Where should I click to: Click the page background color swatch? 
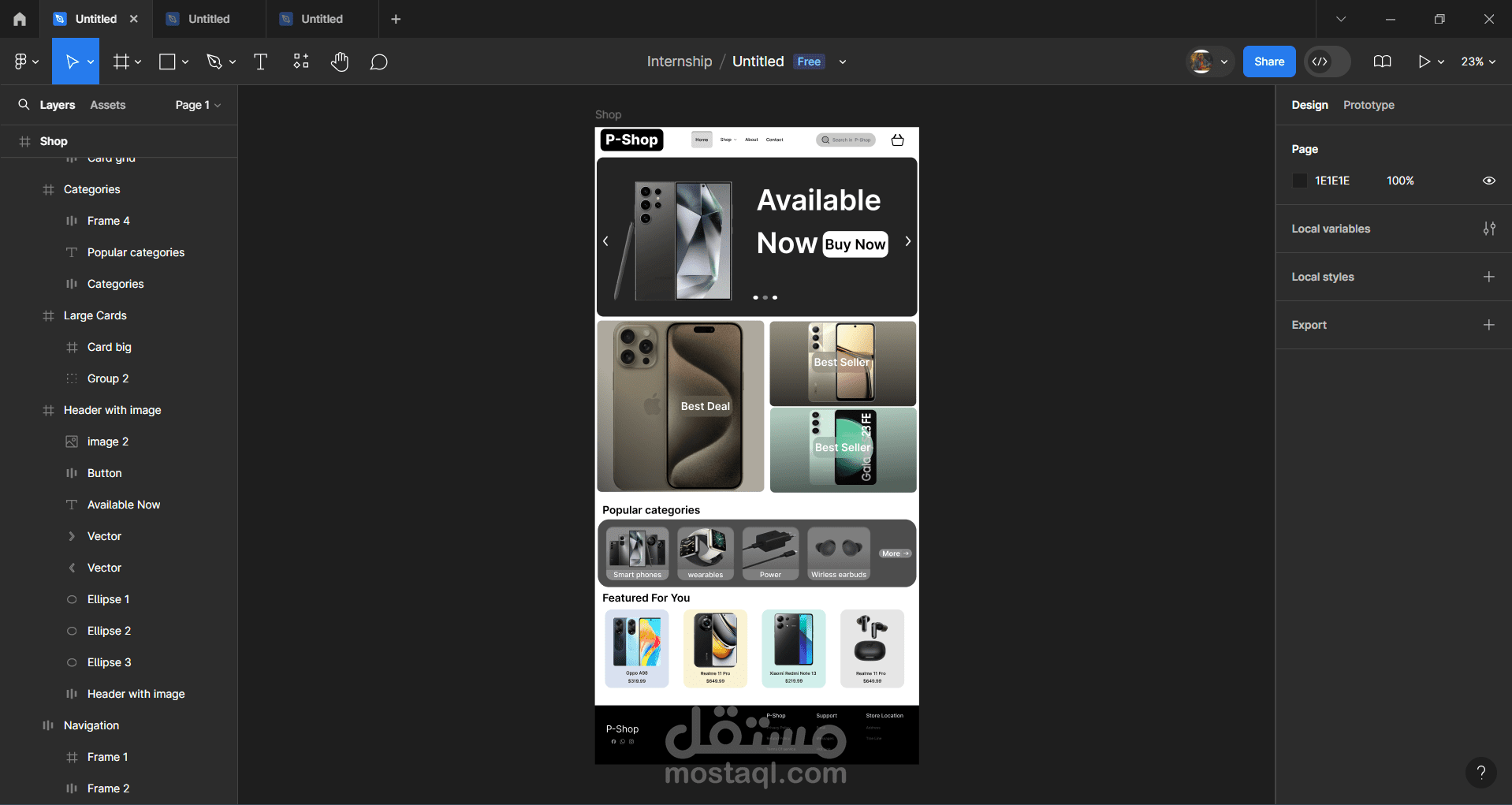click(x=1300, y=181)
